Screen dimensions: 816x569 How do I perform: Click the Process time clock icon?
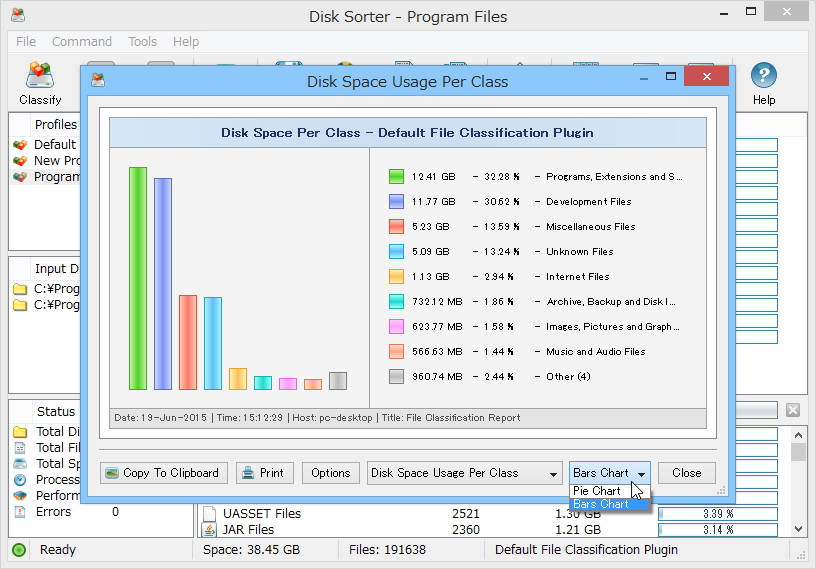point(20,480)
